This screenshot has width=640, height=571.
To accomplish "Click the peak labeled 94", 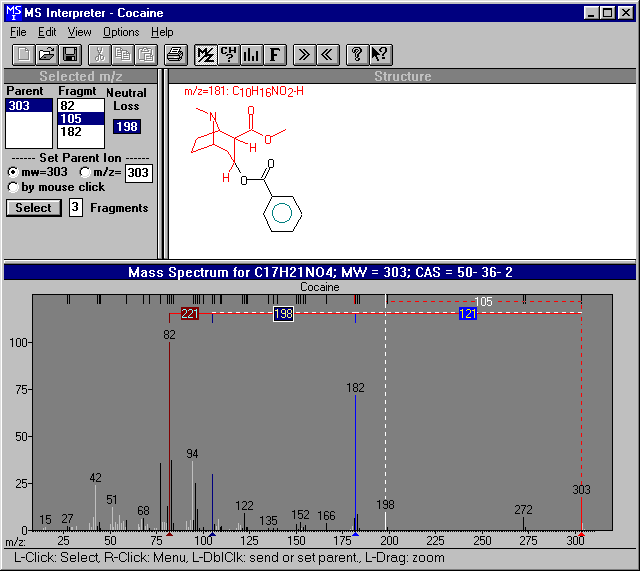I will click(193, 495).
